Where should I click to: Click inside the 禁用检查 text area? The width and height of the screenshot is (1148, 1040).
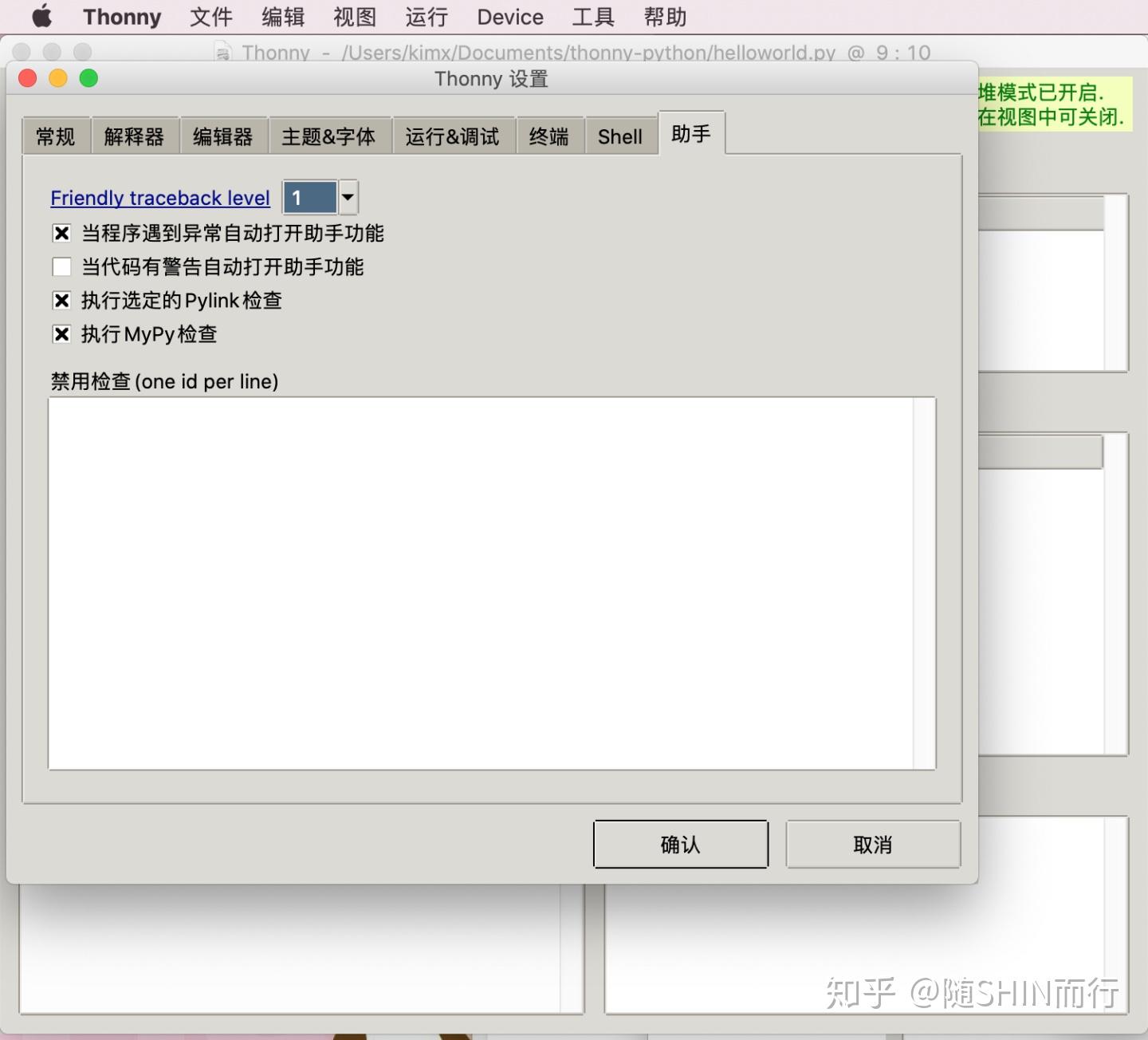[x=482, y=583]
